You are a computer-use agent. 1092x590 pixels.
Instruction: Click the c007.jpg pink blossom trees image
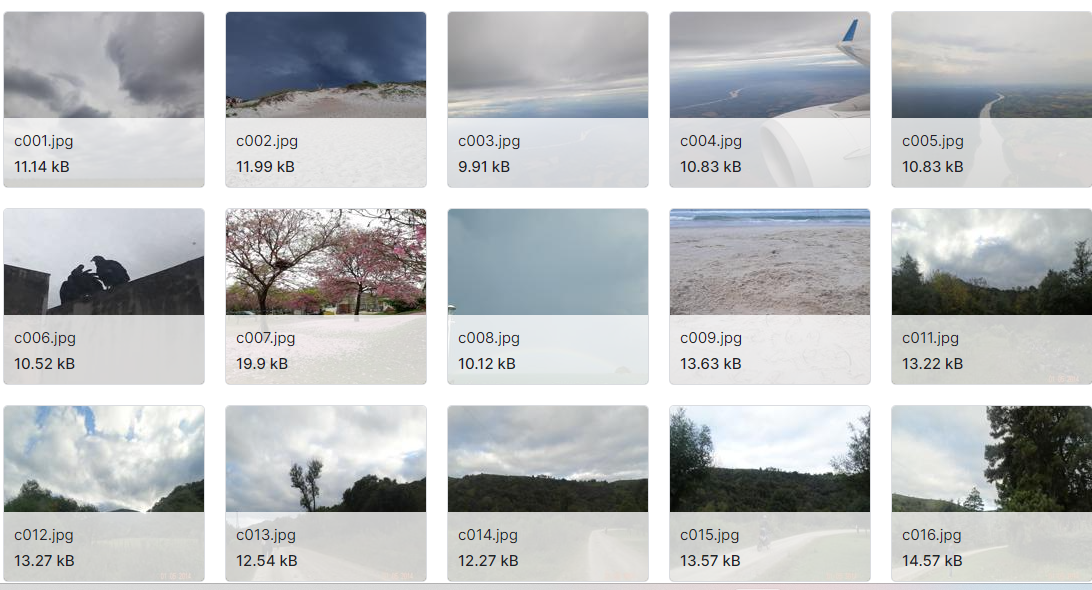(326, 262)
